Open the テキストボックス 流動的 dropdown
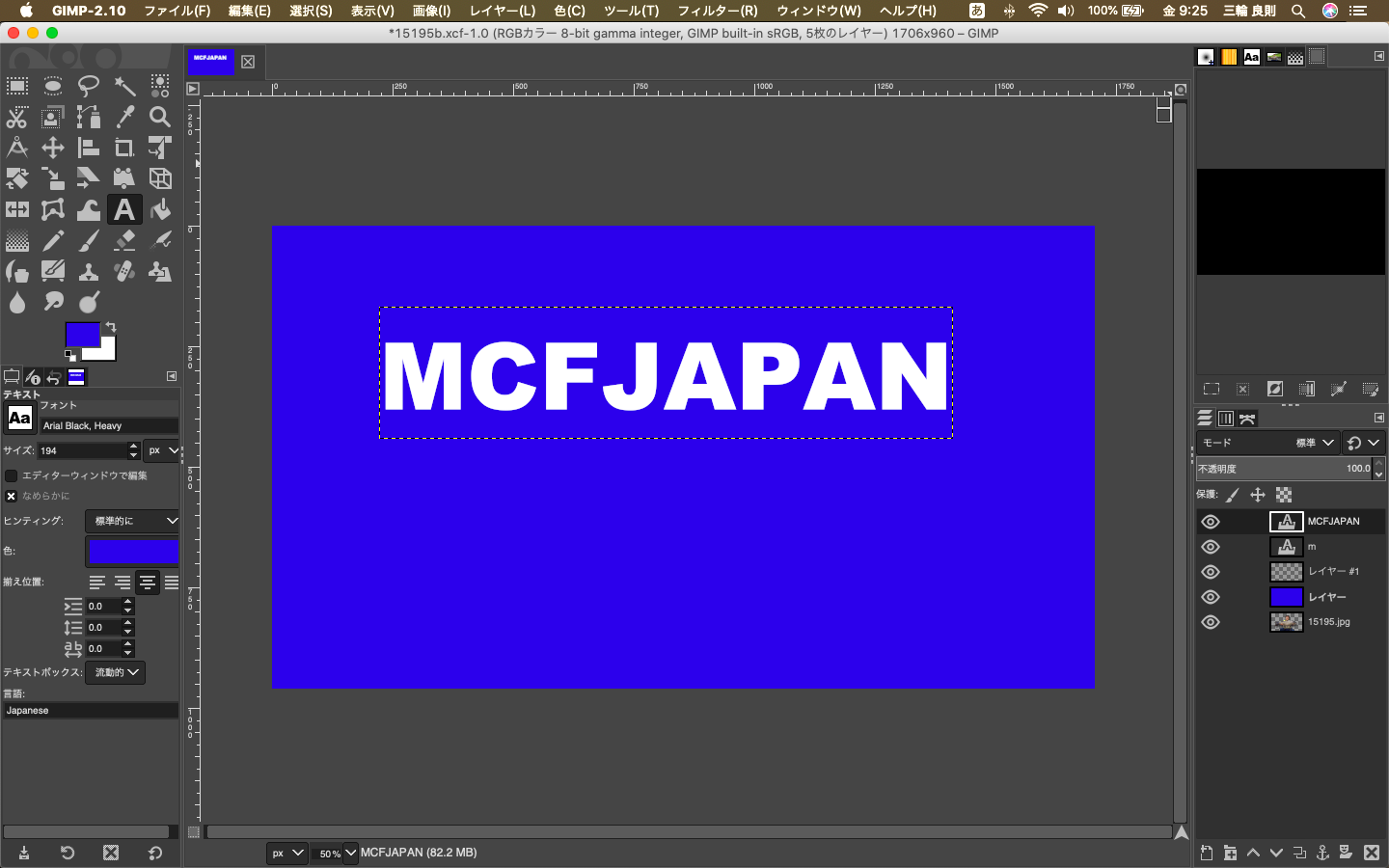 pyautogui.click(x=116, y=672)
